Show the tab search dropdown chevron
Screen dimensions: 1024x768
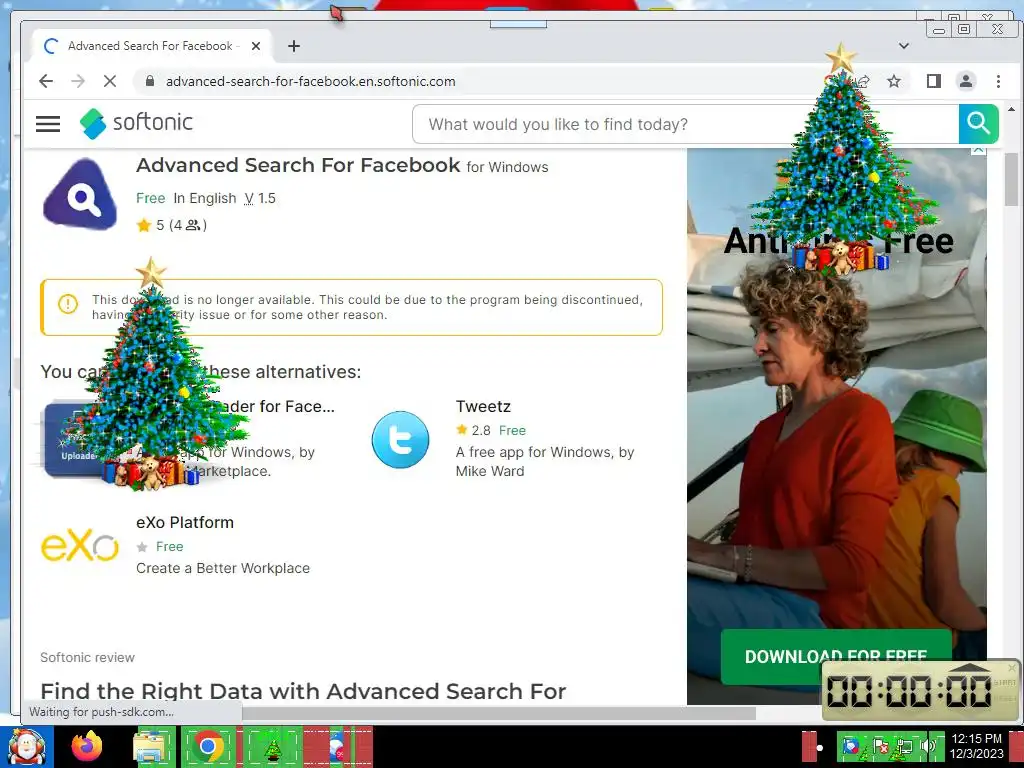click(x=904, y=46)
